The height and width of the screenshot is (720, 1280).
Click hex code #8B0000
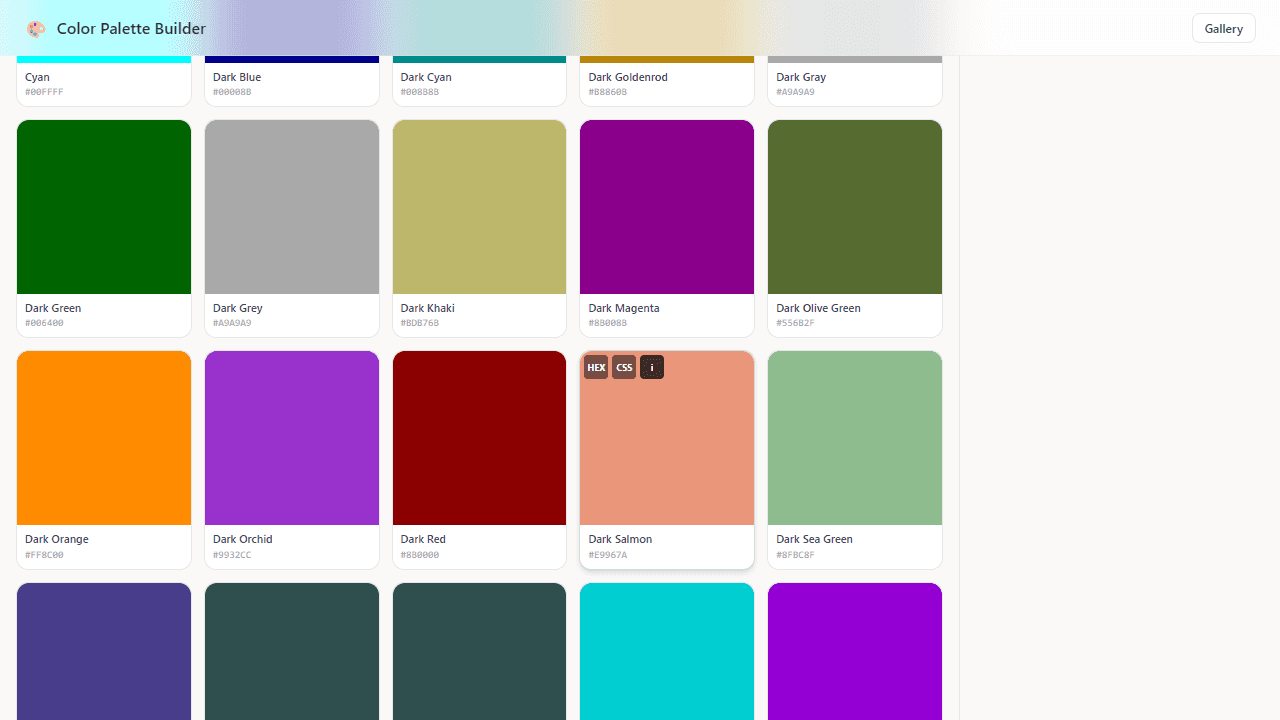coord(420,555)
